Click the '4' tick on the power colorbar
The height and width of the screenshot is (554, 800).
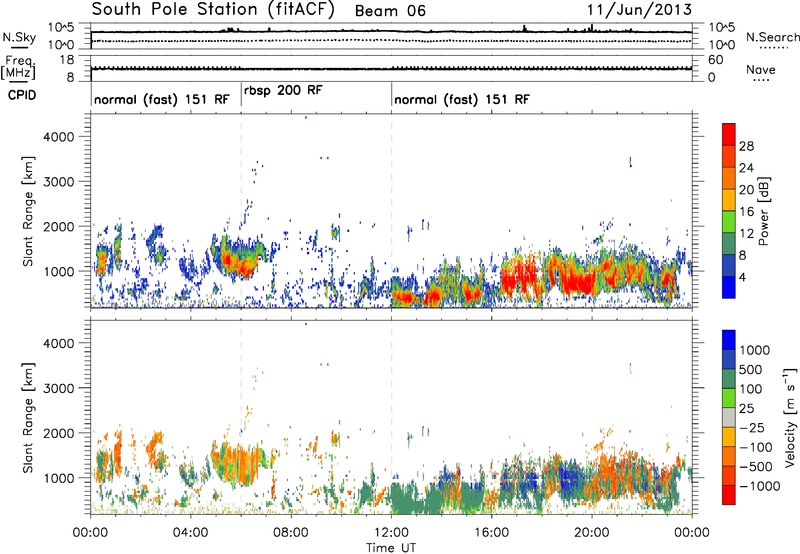(743, 278)
